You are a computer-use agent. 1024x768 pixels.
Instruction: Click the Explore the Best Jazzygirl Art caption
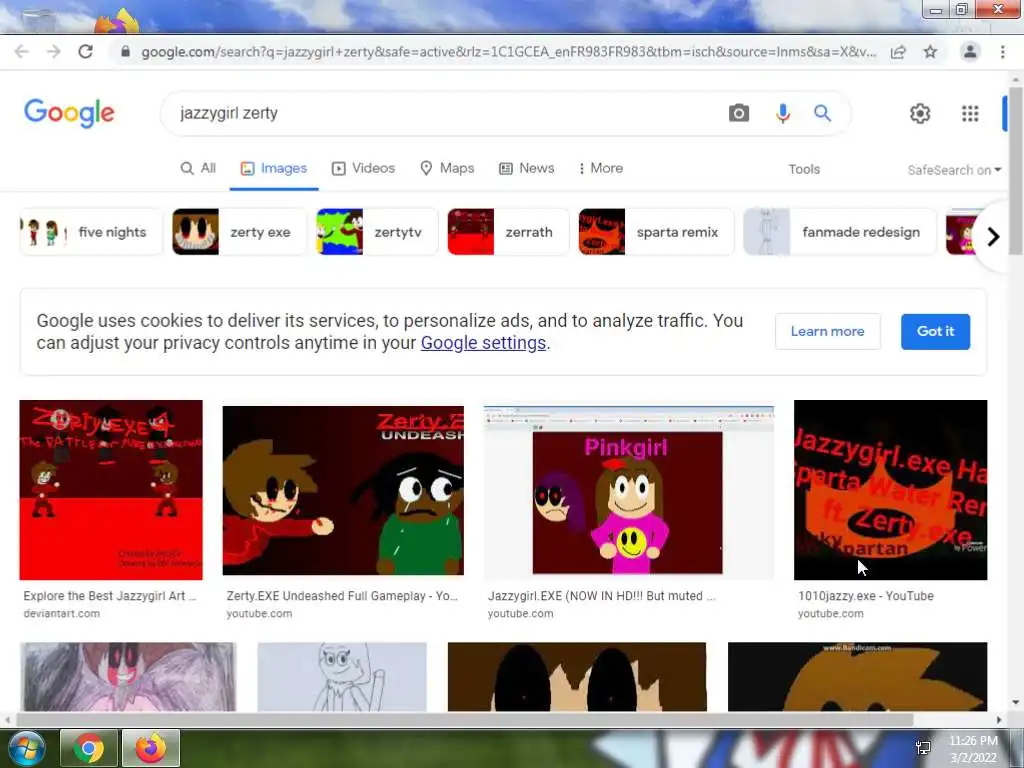110,596
